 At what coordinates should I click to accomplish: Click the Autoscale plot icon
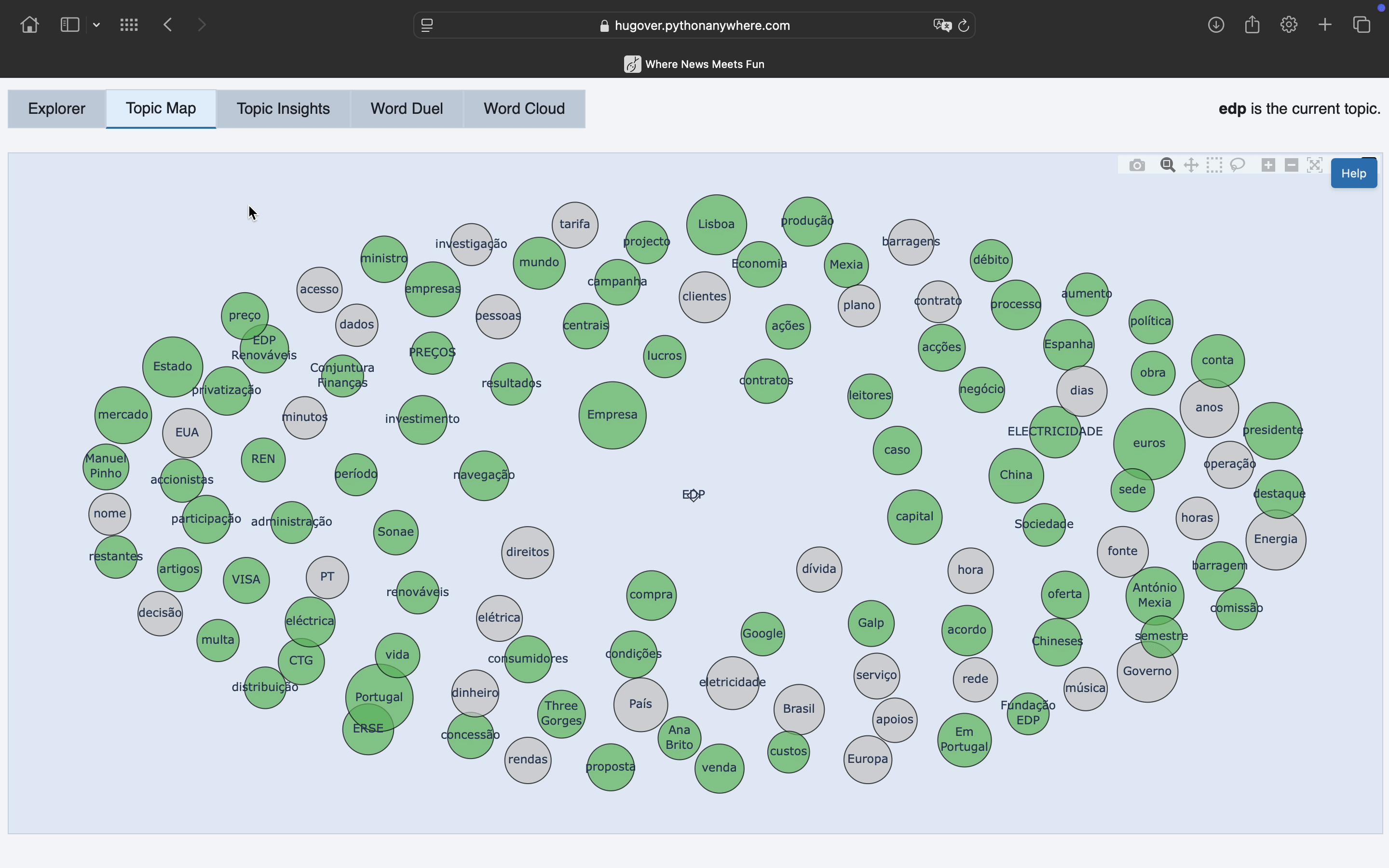pyautogui.click(x=1314, y=165)
